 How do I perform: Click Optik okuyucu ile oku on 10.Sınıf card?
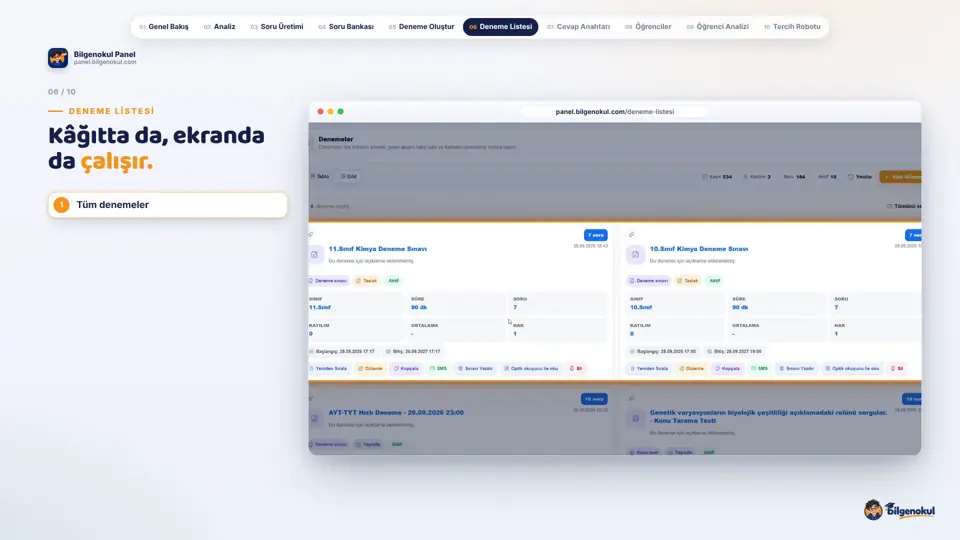pos(852,369)
